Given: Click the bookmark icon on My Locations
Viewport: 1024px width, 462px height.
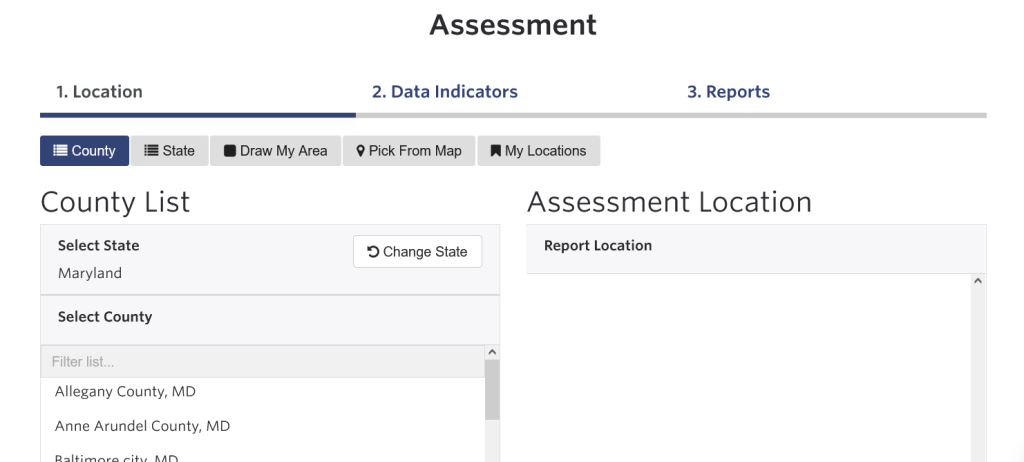Looking at the screenshot, I should (496, 151).
